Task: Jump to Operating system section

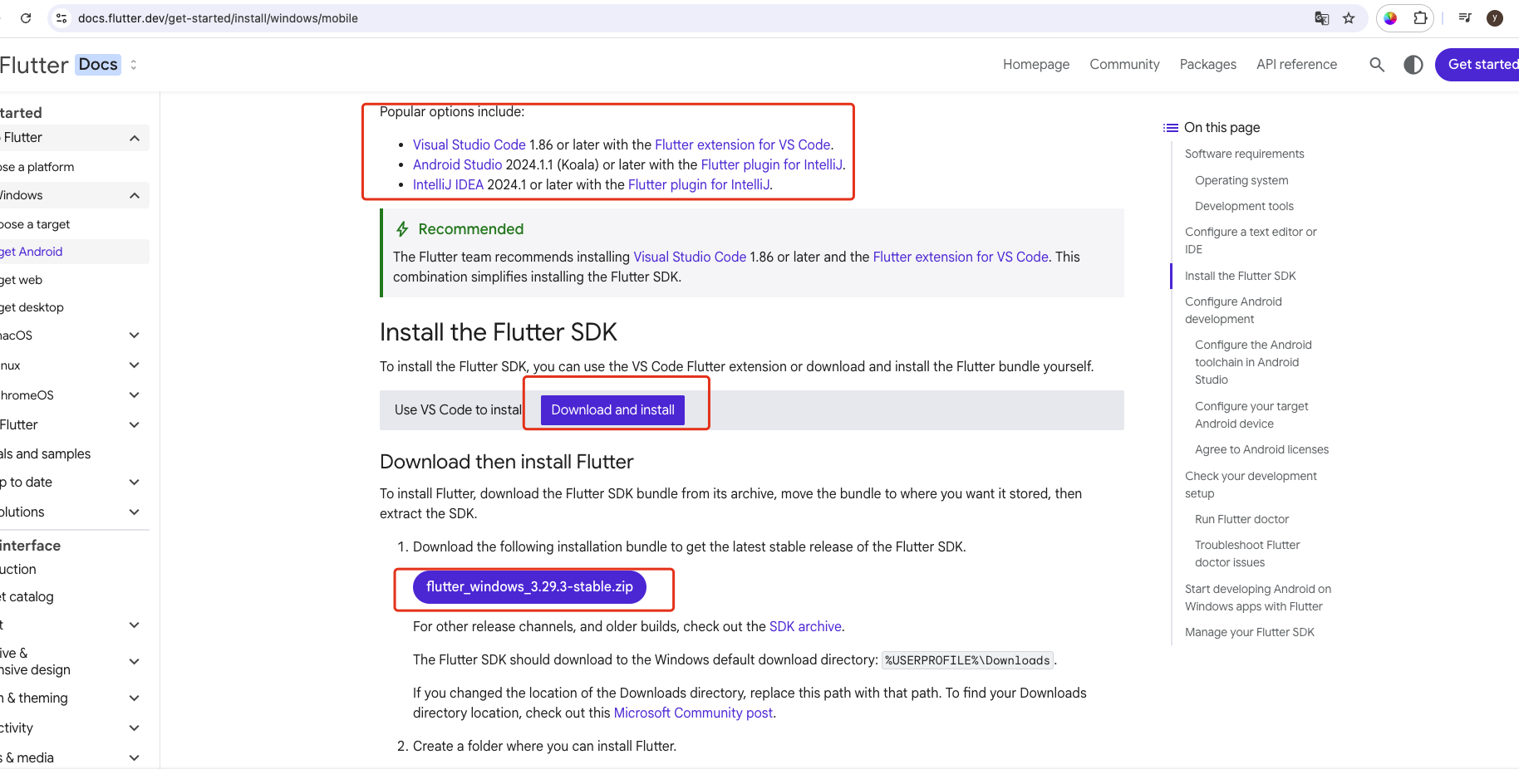Action: click(x=1241, y=180)
